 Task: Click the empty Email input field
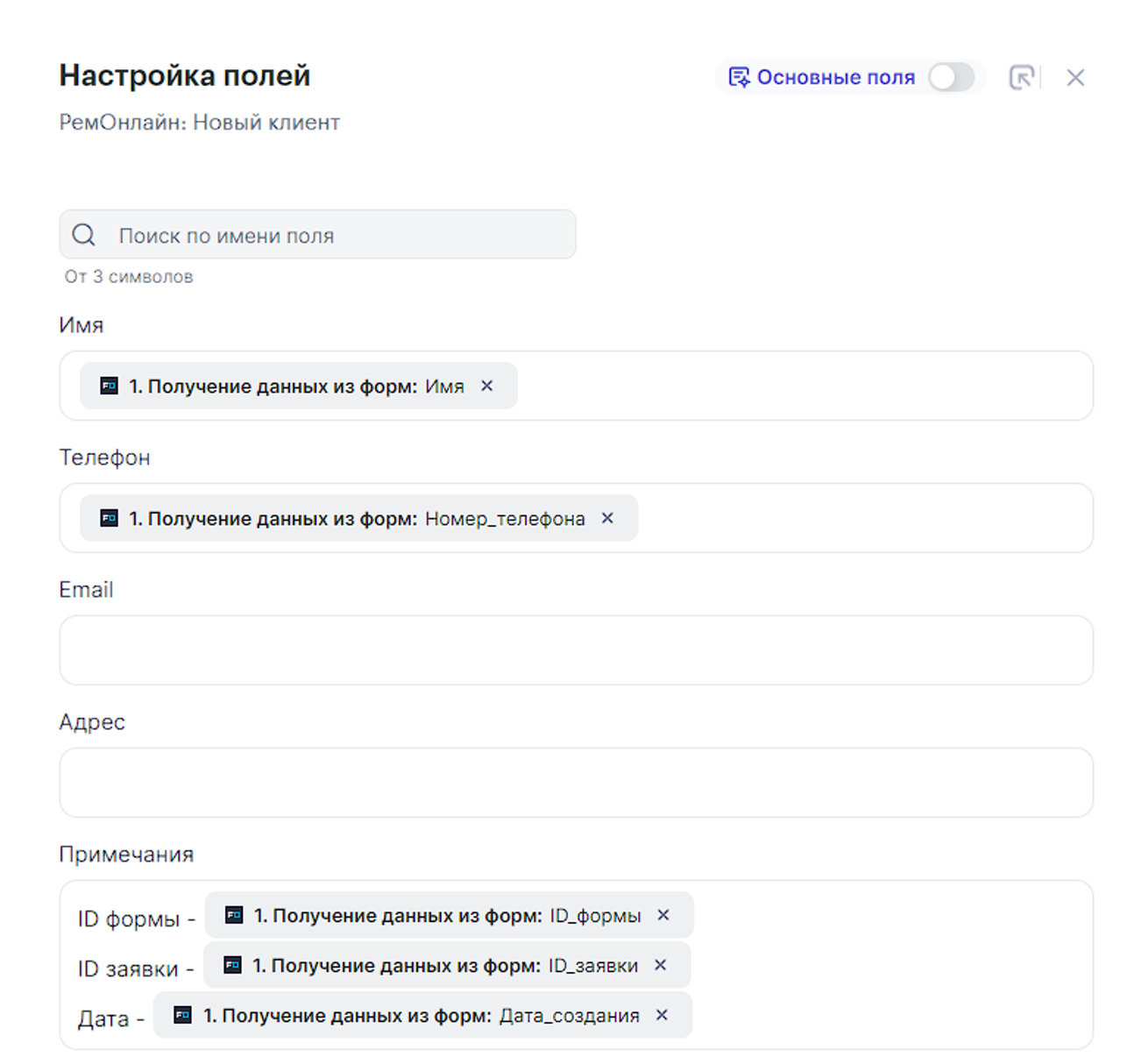click(x=576, y=649)
